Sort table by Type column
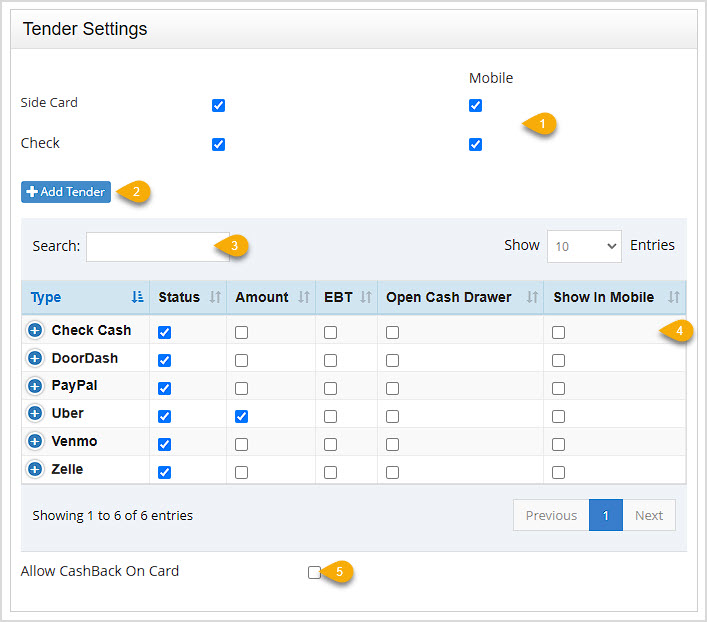Image resolution: width=707 pixels, height=622 pixels. [86, 297]
